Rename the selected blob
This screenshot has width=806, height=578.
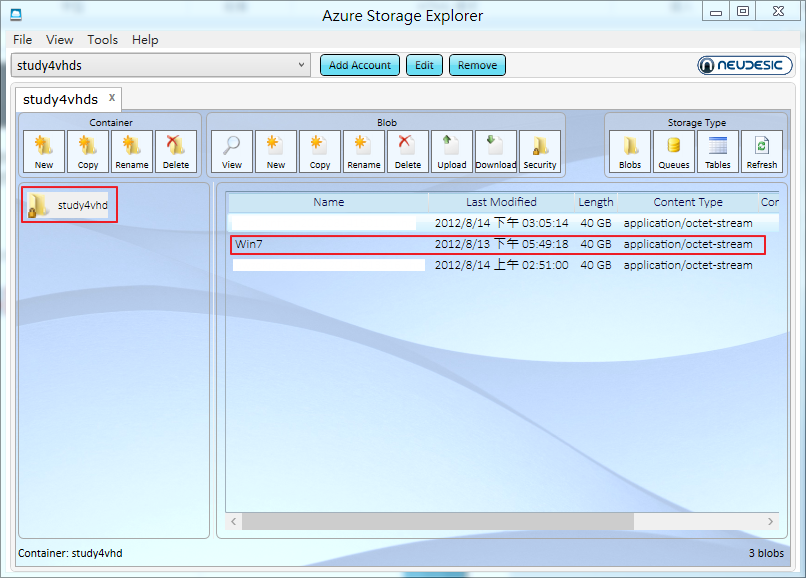coord(364,151)
